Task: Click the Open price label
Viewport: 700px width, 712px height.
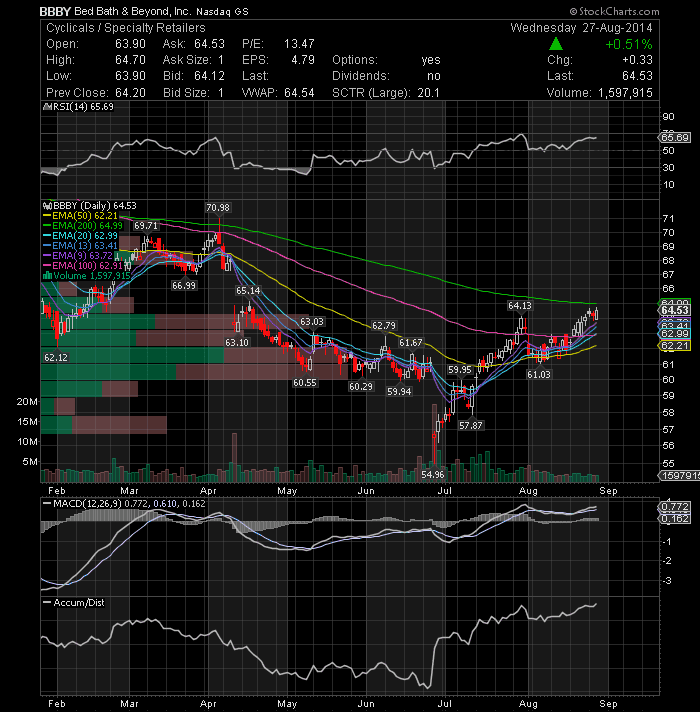Action: pos(63,44)
